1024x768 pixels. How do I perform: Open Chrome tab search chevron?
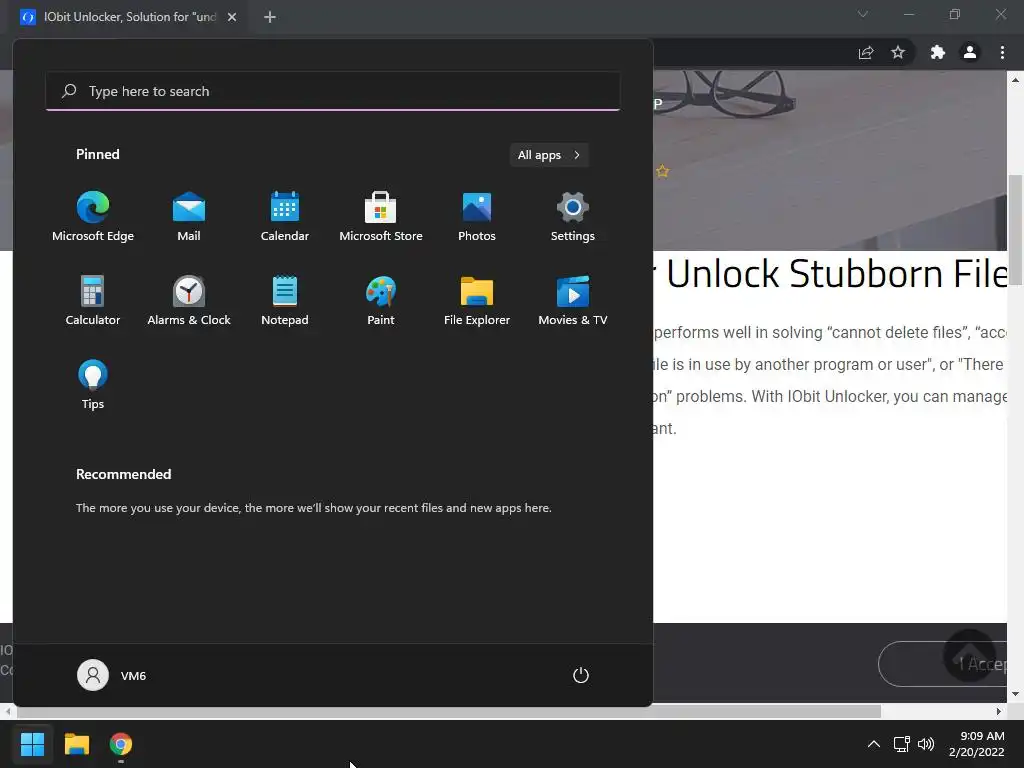click(863, 14)
